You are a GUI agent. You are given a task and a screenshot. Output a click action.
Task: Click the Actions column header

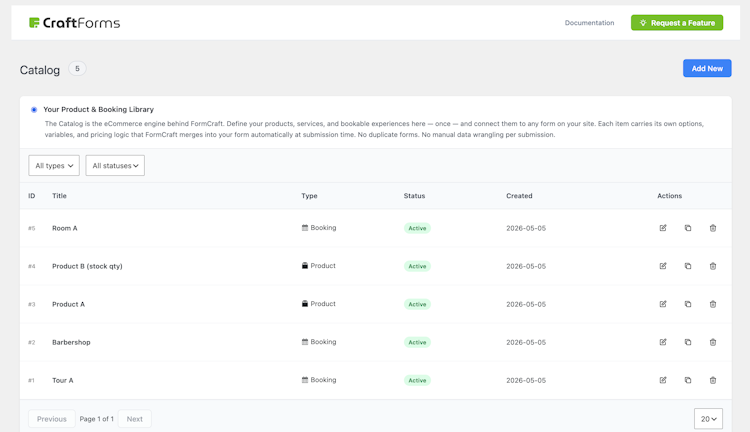click(670, 196)
